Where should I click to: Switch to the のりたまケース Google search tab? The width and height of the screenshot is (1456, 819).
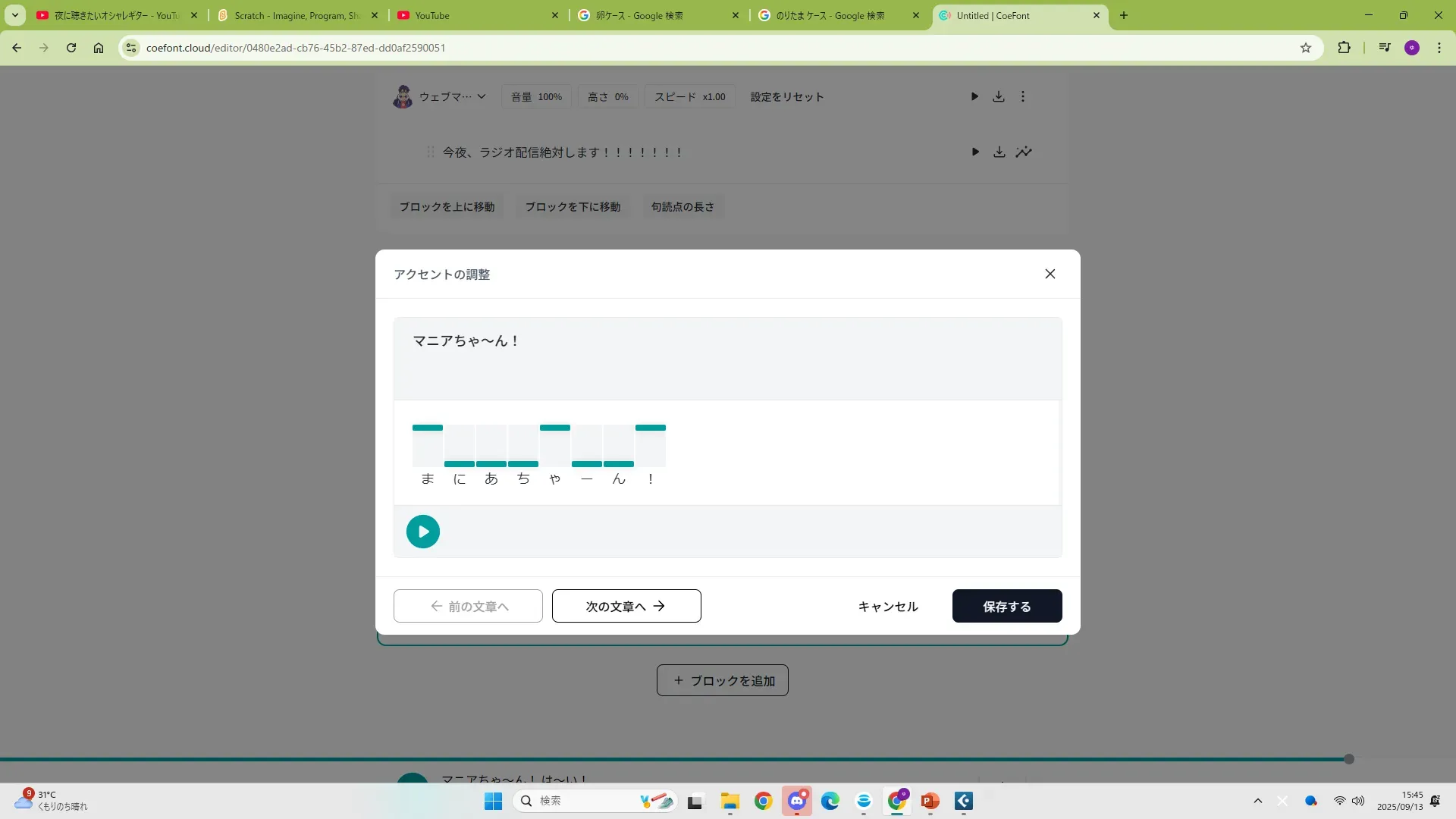(830, 15)
